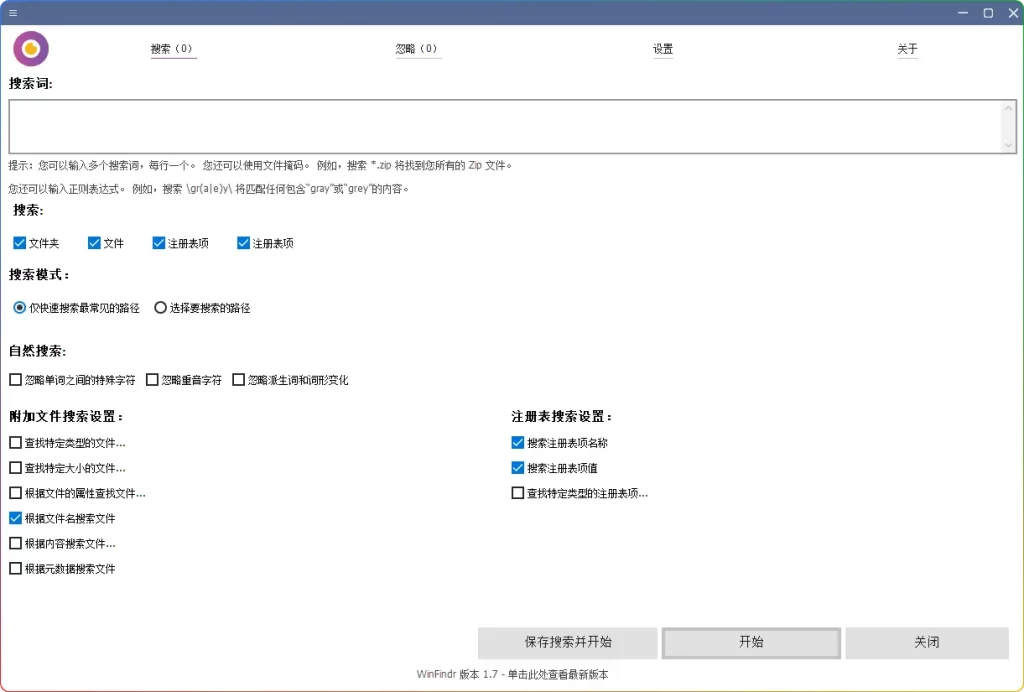The height and width of the screenshot is (692, 1024).
Task: Enable 忽略单词之间的特殊字符
Action: pos(15,380)
